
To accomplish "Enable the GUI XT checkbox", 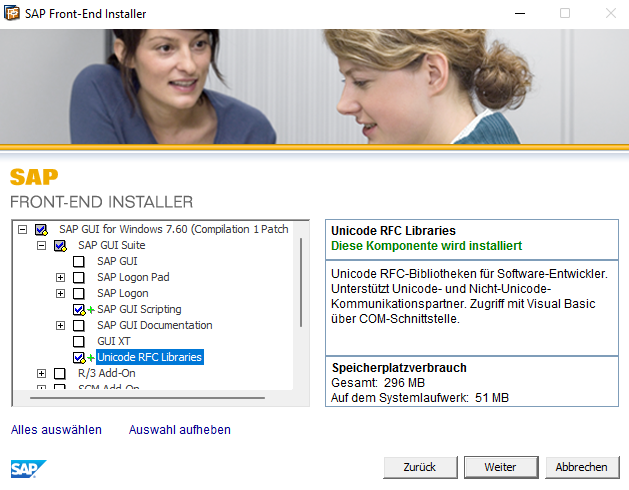I will pos(79,342).
